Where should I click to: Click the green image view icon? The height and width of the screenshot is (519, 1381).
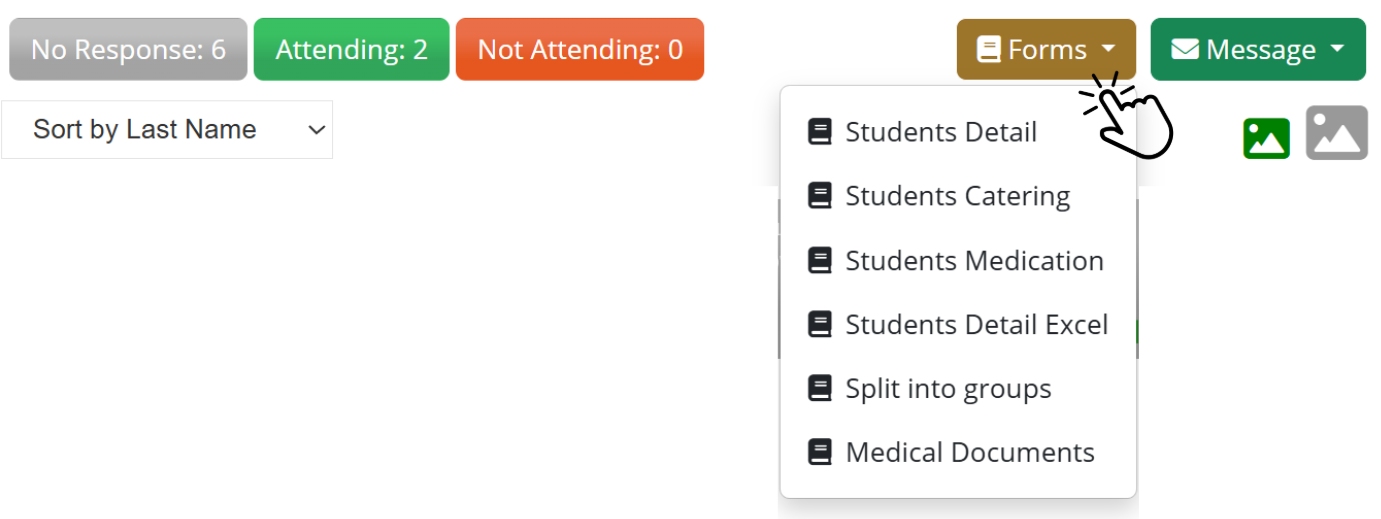1266,138
